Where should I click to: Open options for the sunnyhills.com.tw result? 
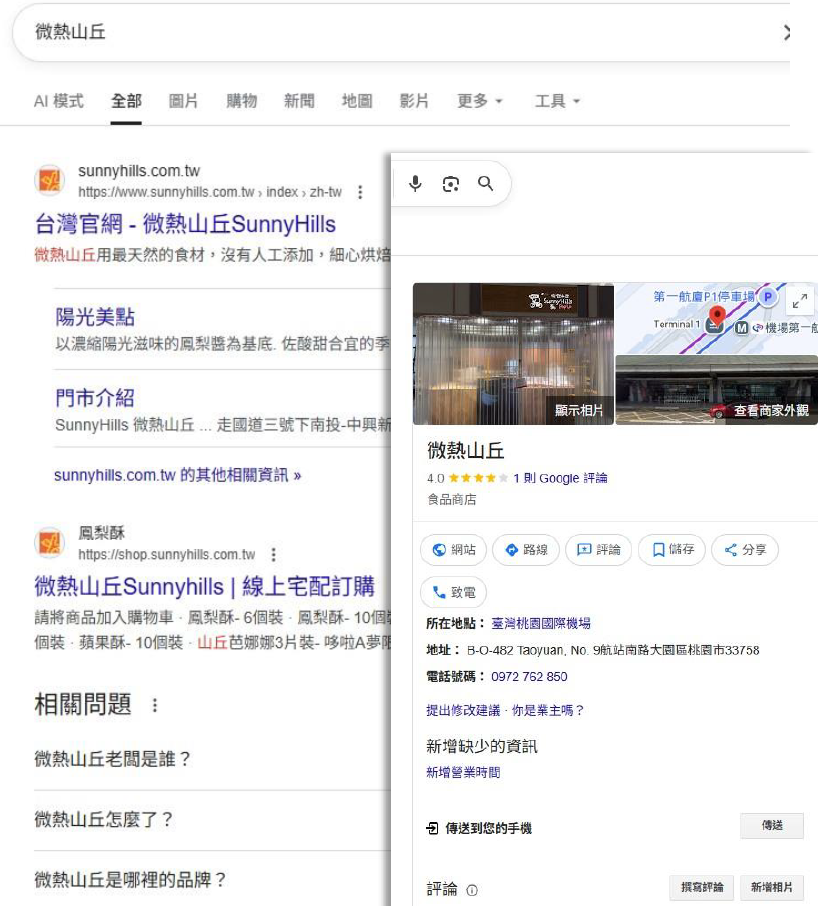[360, 192]
